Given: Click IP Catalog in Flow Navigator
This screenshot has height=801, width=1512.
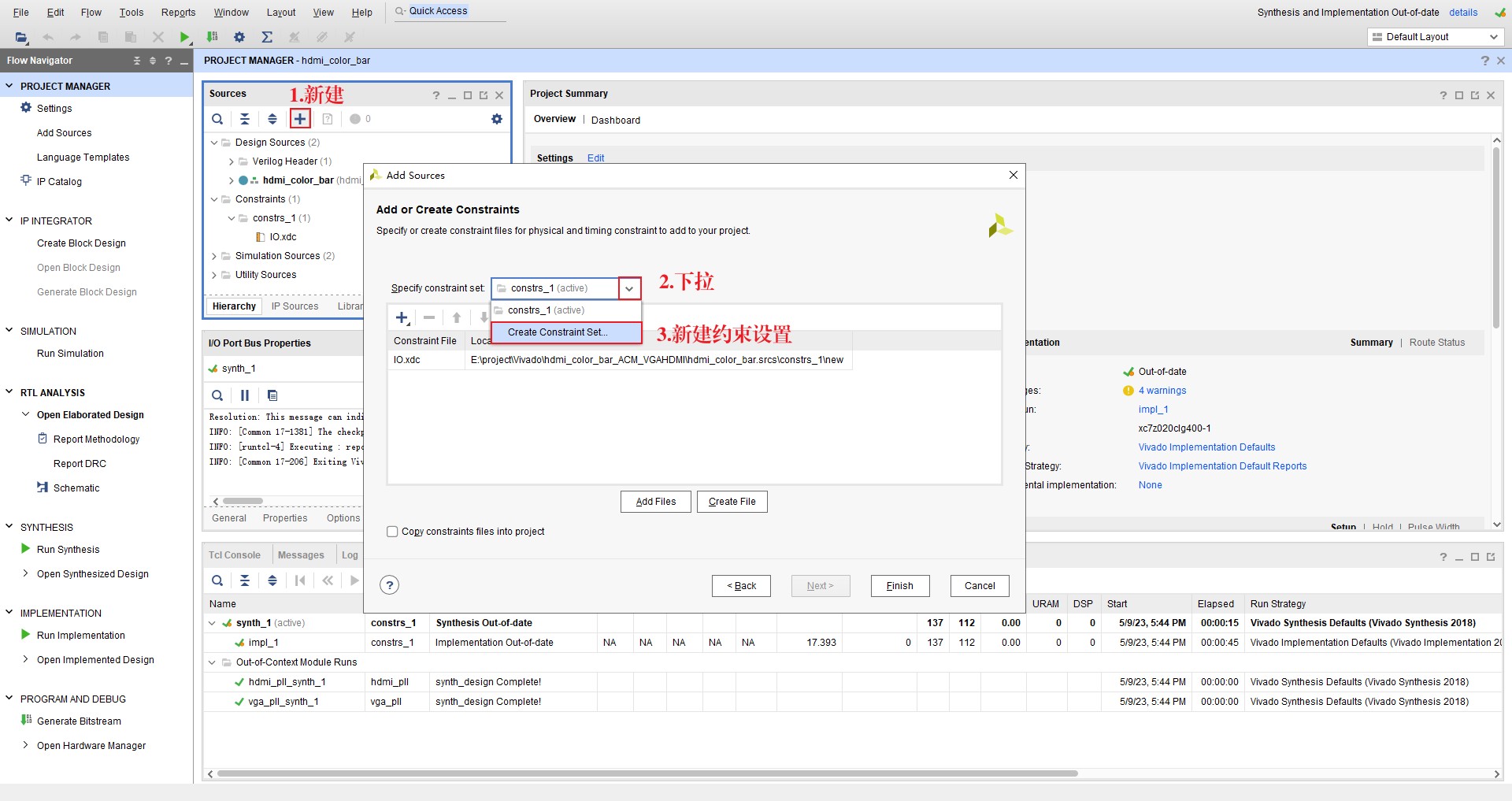Looking at the screenshot, I should coord(59,182).
